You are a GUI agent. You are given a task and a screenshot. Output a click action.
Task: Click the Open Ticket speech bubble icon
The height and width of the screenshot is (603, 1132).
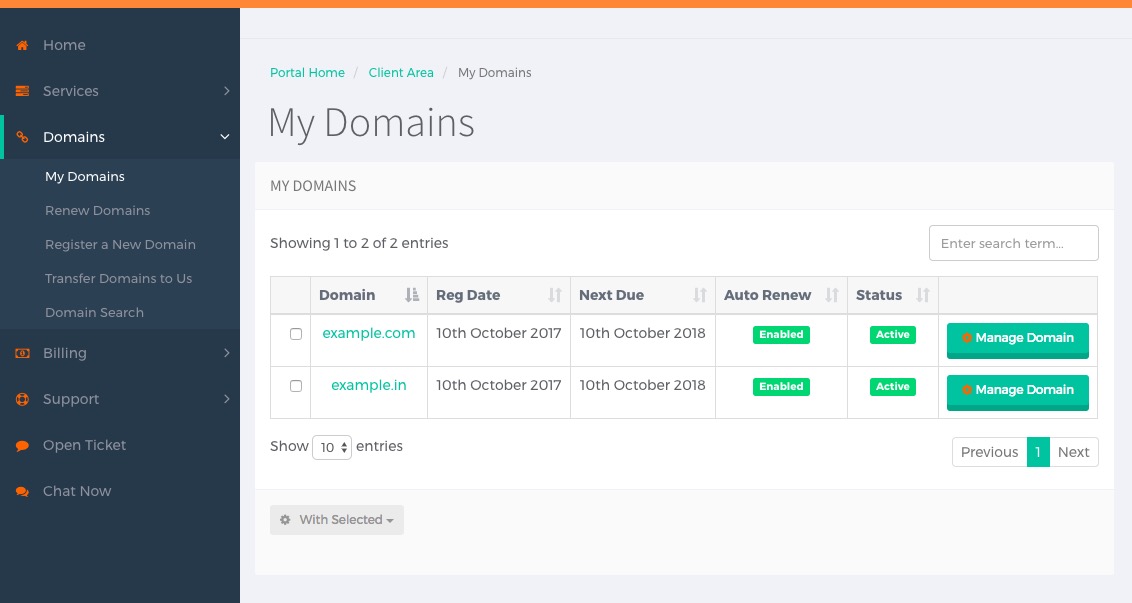click(x=22, y=446)
